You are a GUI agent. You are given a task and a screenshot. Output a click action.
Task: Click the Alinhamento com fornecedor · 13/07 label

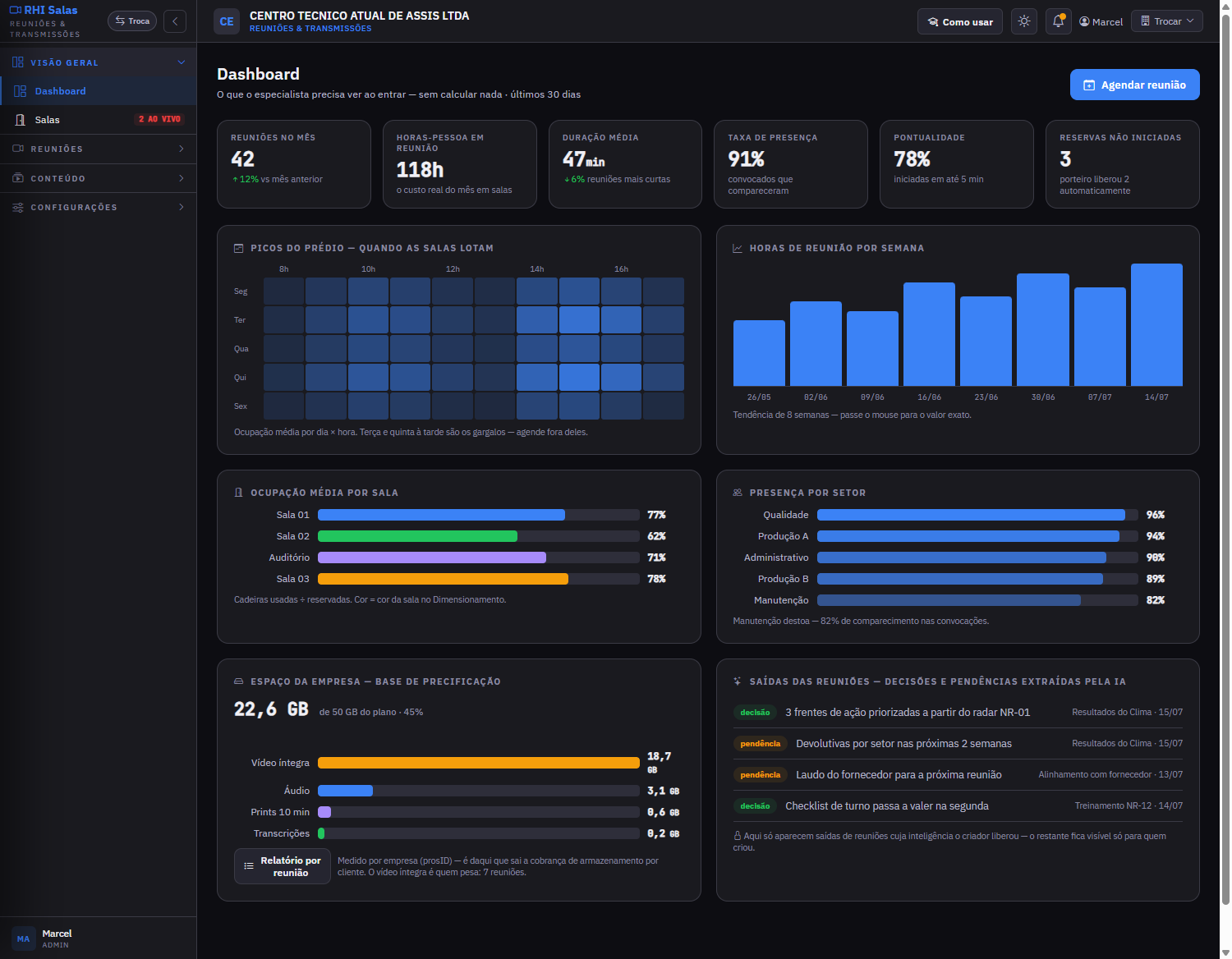pos(1110,775)
